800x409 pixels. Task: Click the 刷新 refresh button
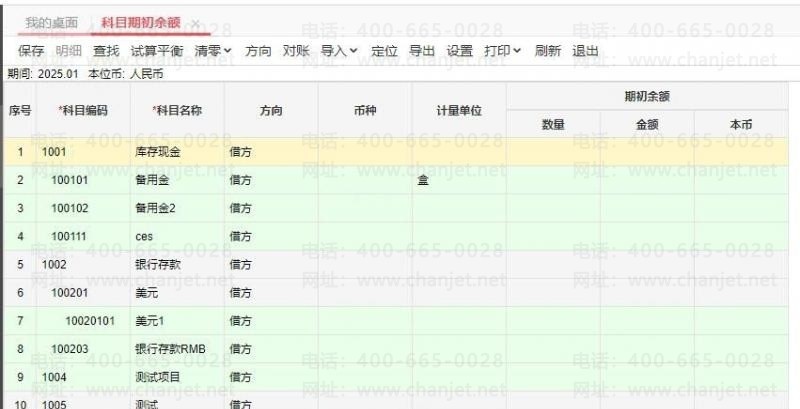coord(547,50)
